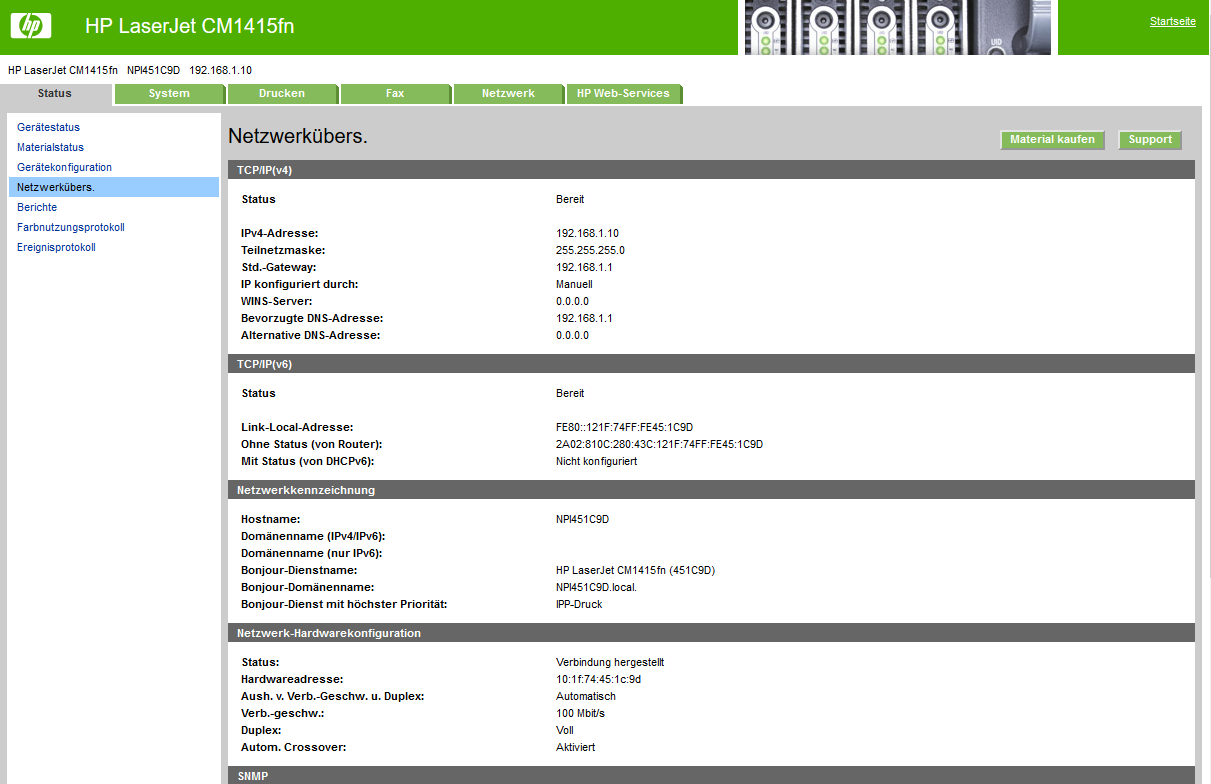Image resolution: width=1211 pixels, height=784 pixels.
Task: Click the Support button
Action: [1150, 140]
